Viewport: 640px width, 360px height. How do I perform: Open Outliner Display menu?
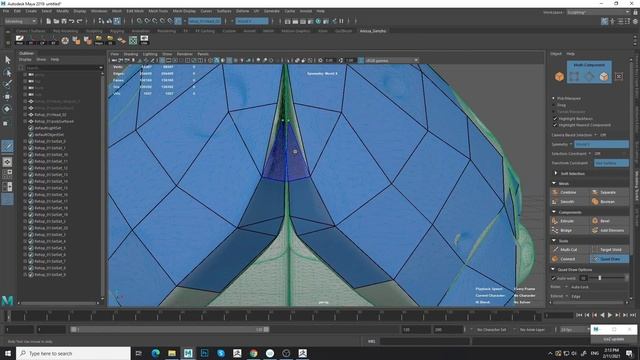pyautogui.click(x=25, y=60)
